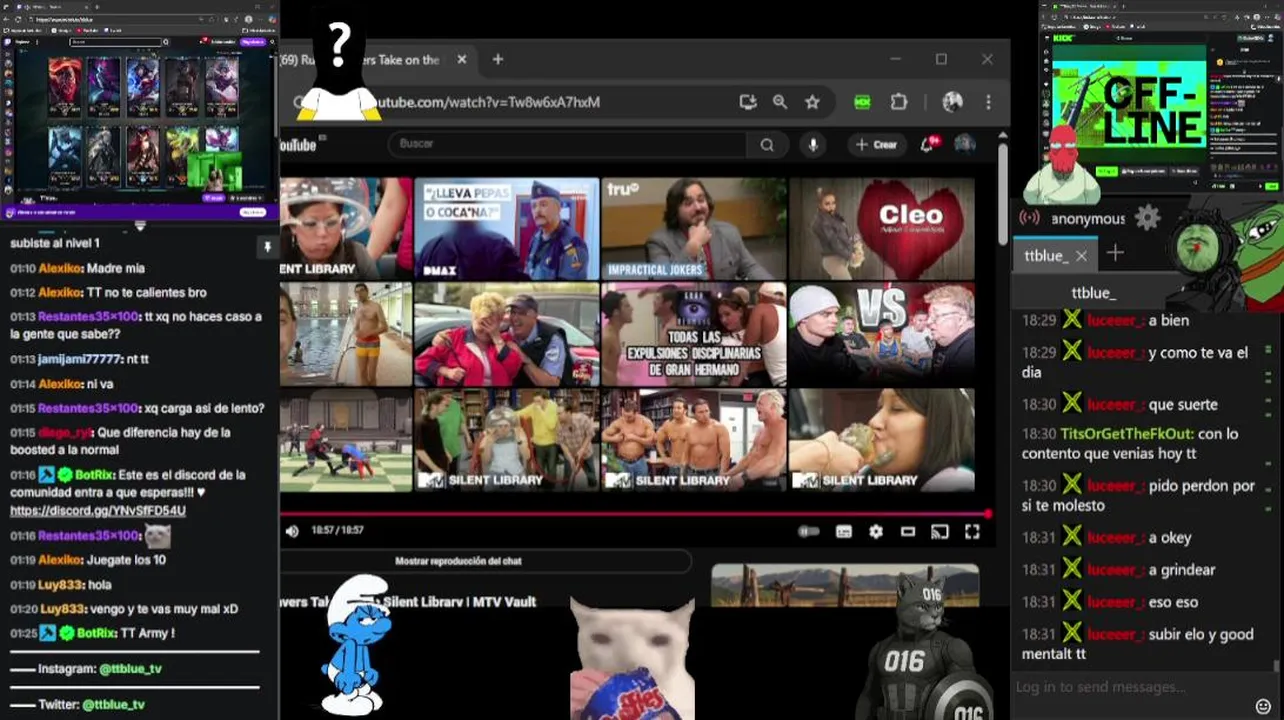The width and height of the screenshot is (1284, 720).
Task: Click the youtube.com address bar URL
Action: 488,102
